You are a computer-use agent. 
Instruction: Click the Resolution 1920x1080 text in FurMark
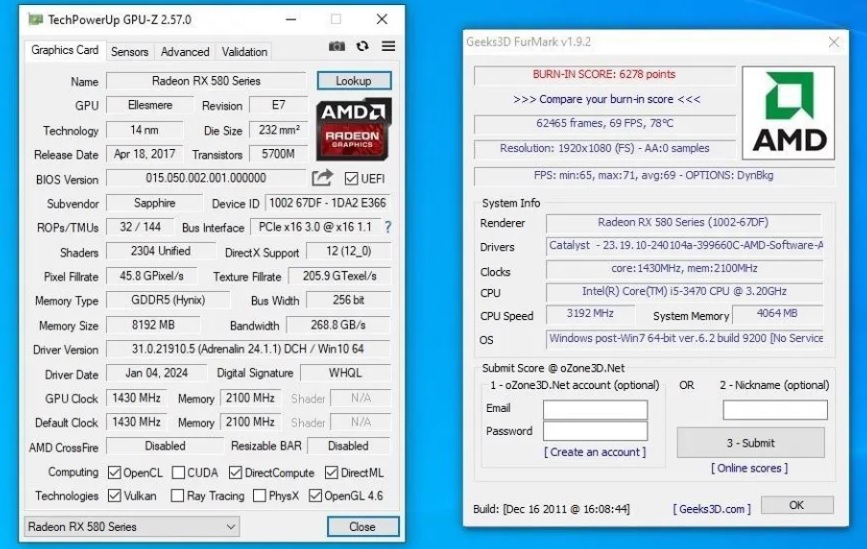(604, 148)
